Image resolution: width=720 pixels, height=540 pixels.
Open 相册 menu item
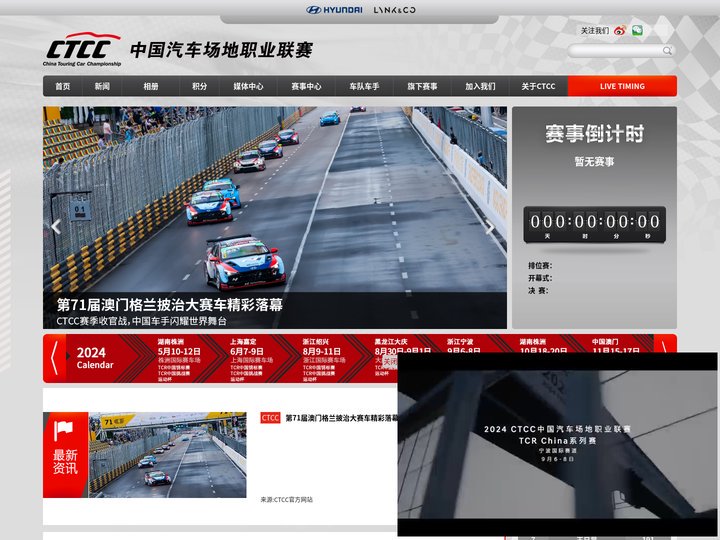(151, 86)
